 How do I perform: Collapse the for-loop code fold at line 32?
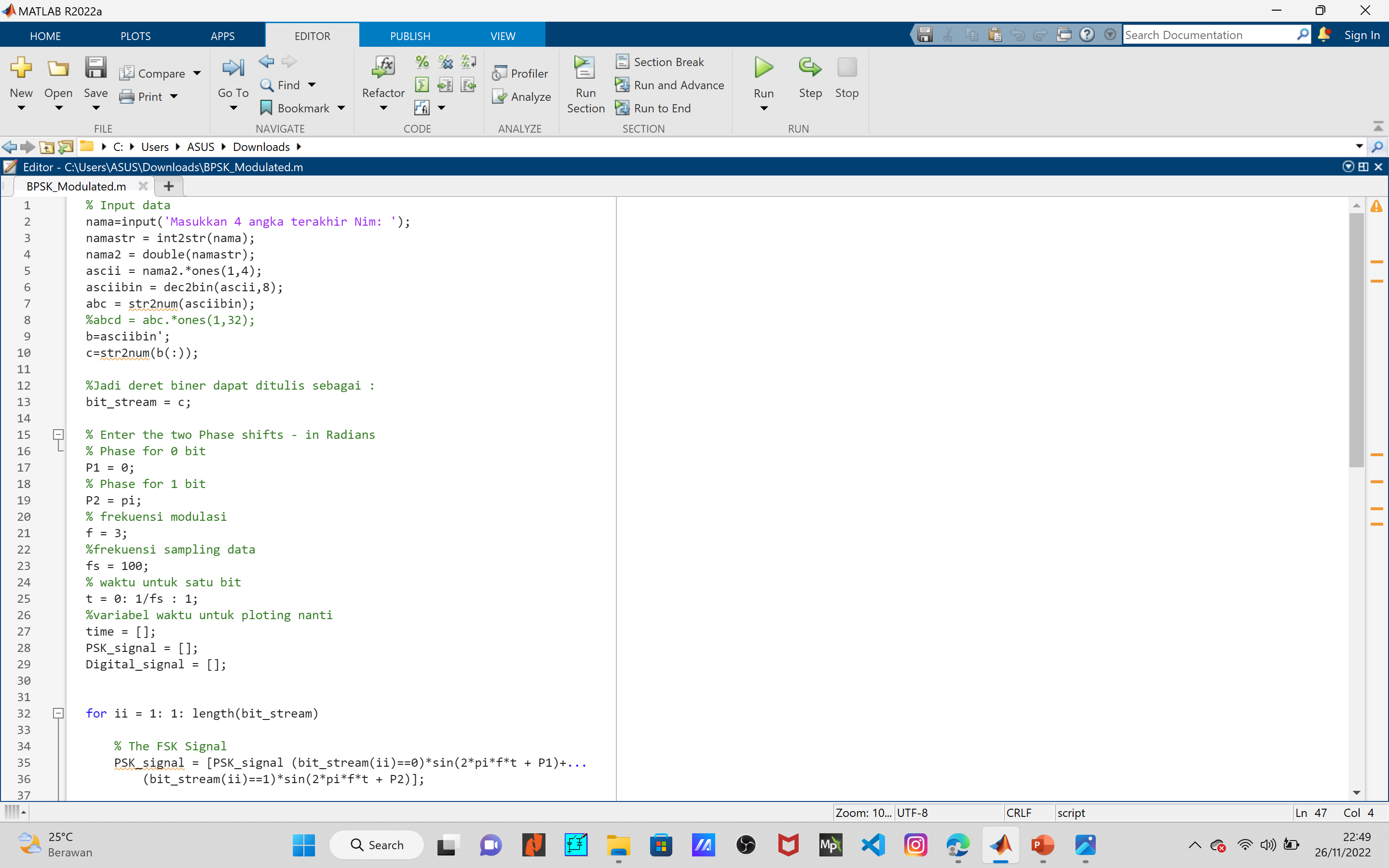click(x=58, y=713)
